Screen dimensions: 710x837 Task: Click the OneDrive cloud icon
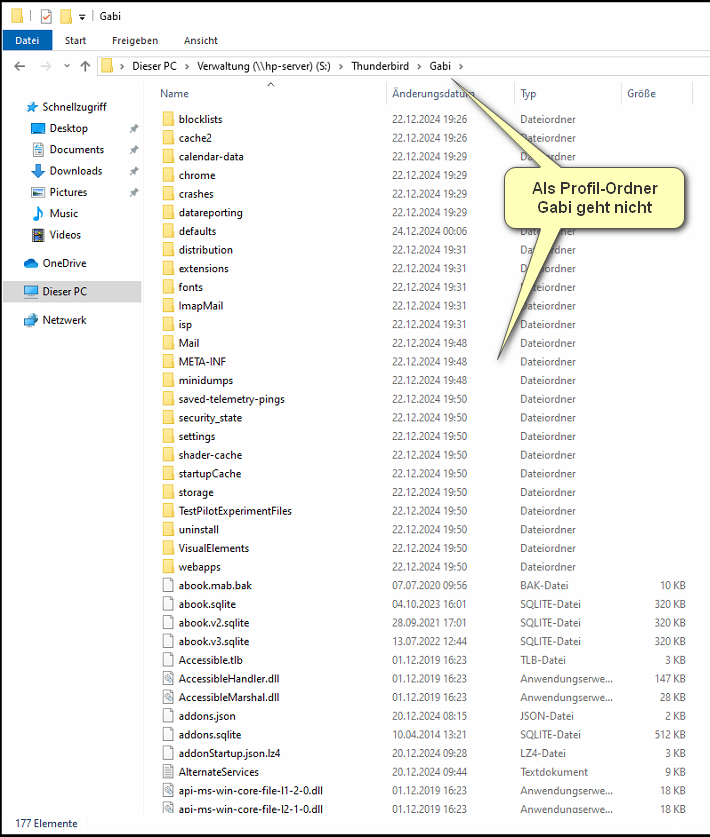tap(31, 263)
